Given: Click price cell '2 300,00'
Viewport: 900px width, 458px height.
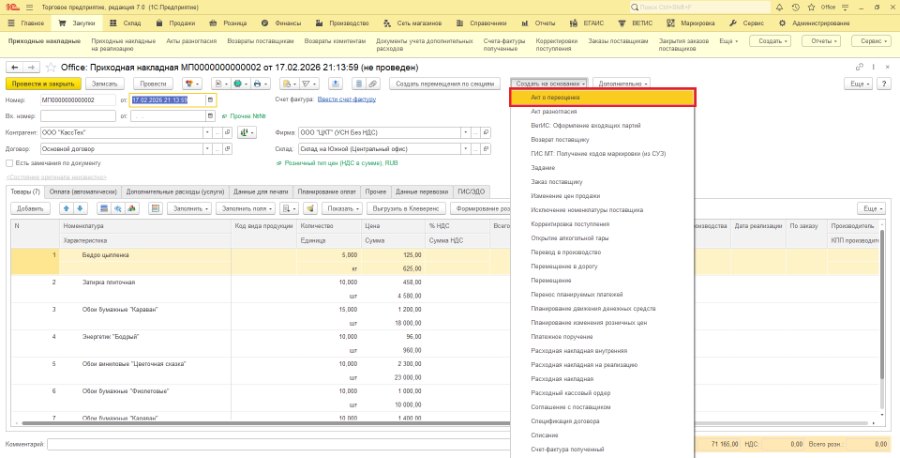Looking at the screenshot, I should click(x=392, y=364).
